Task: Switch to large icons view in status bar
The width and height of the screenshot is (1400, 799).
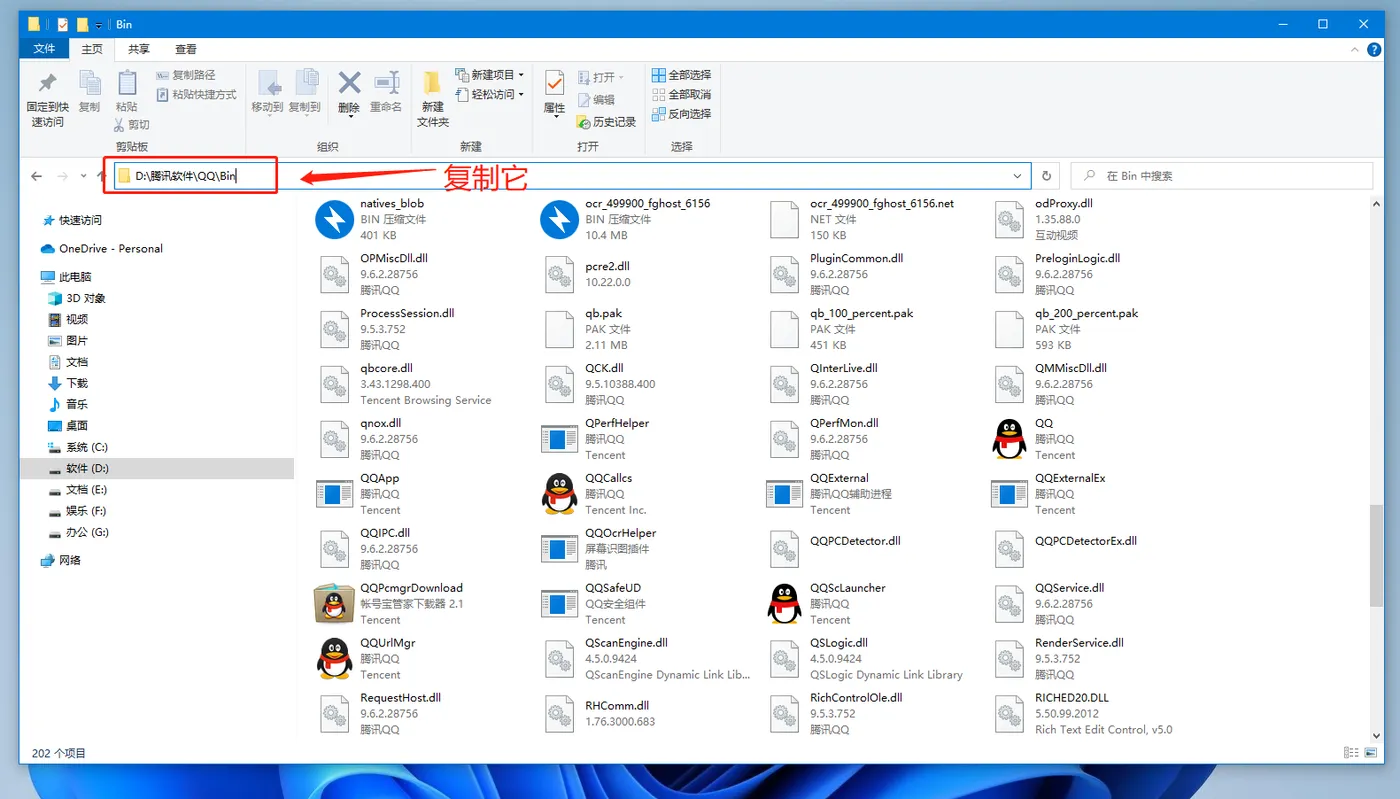Action: 1372,753
